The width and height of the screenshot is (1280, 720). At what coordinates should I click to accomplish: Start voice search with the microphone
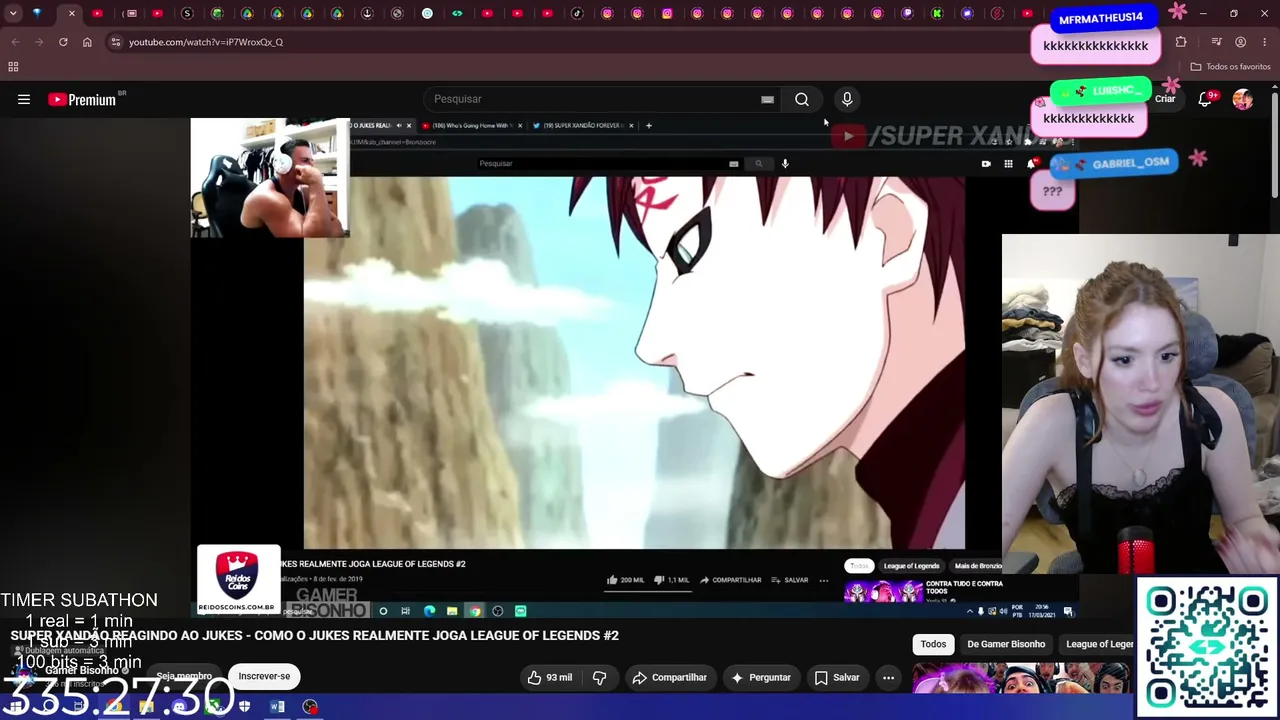coord(847,99)
